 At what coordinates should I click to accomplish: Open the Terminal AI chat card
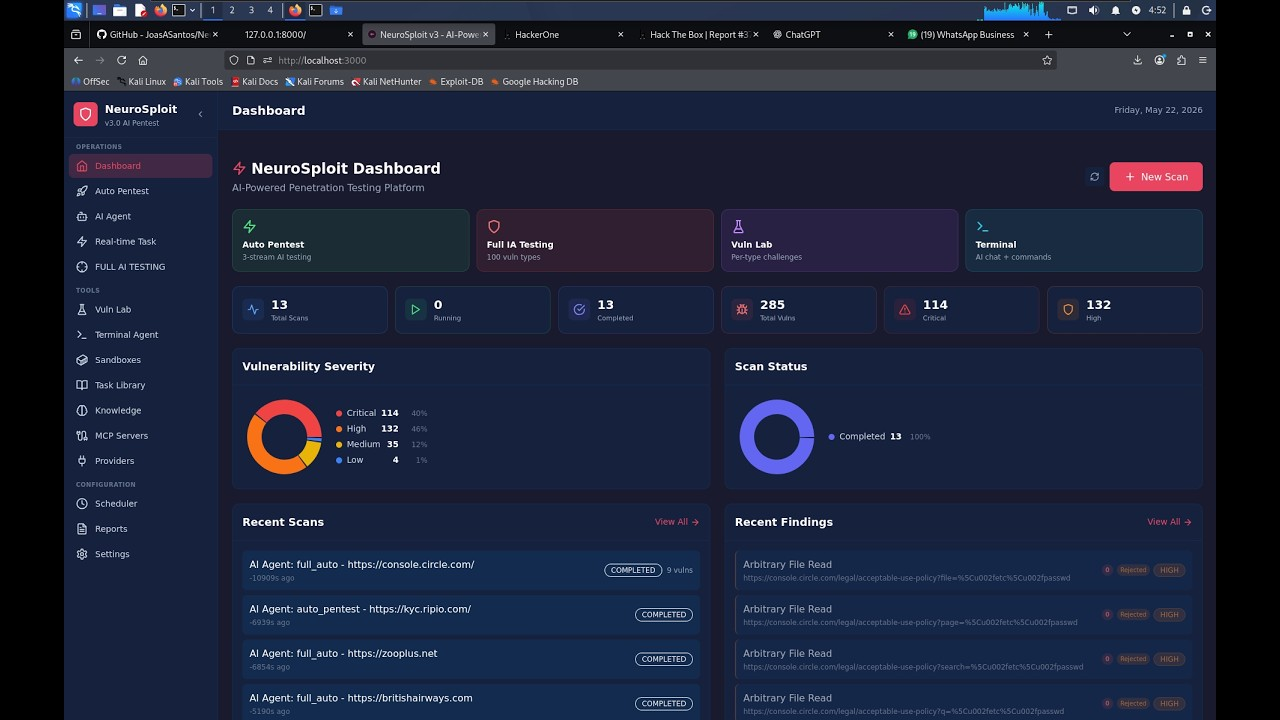pos(1084,240)
